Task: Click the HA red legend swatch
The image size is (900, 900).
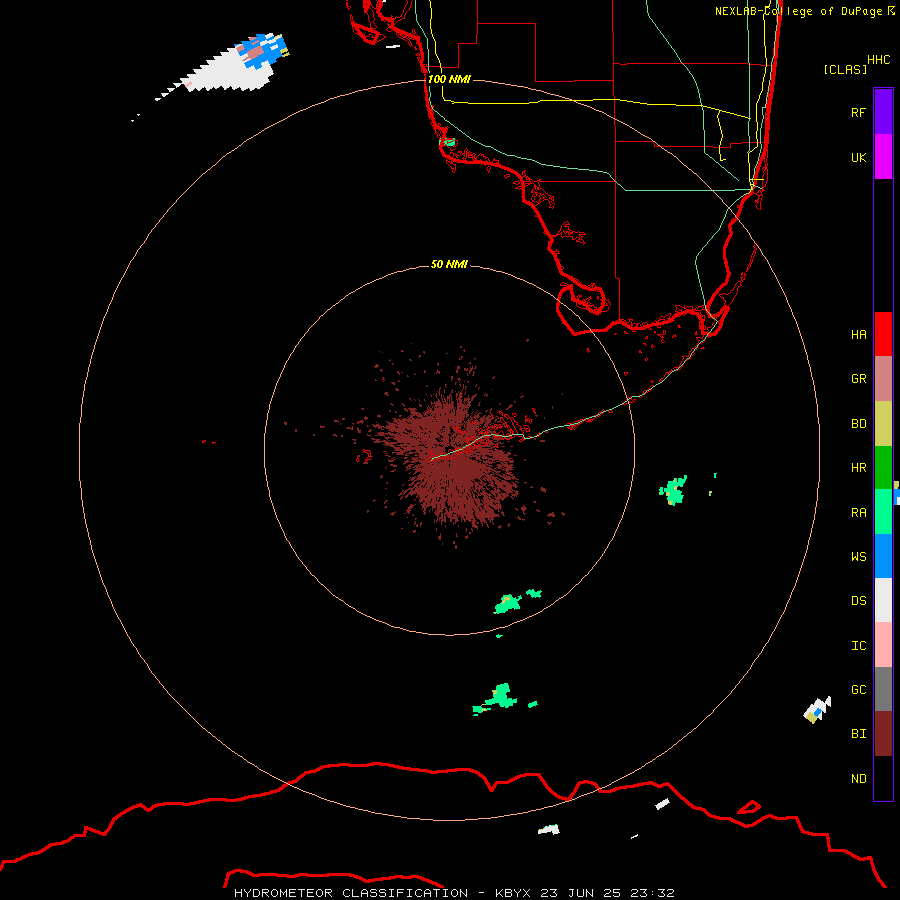Action: pos(883,334)
